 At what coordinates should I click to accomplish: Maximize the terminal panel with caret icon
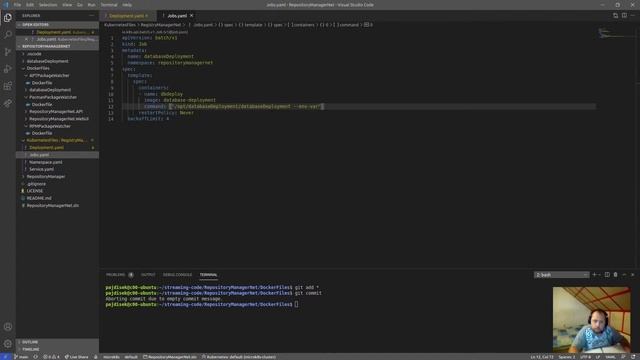click(x=624, y=275)
